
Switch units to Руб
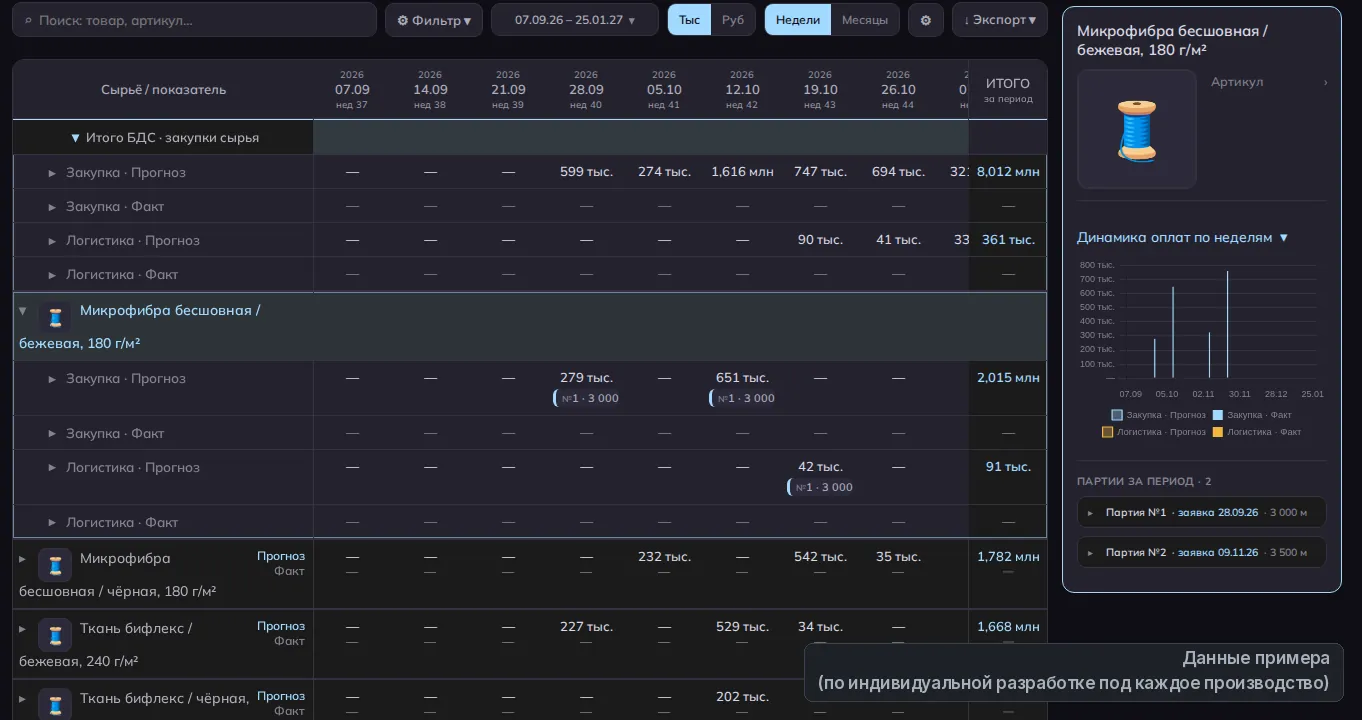point(733,20)
